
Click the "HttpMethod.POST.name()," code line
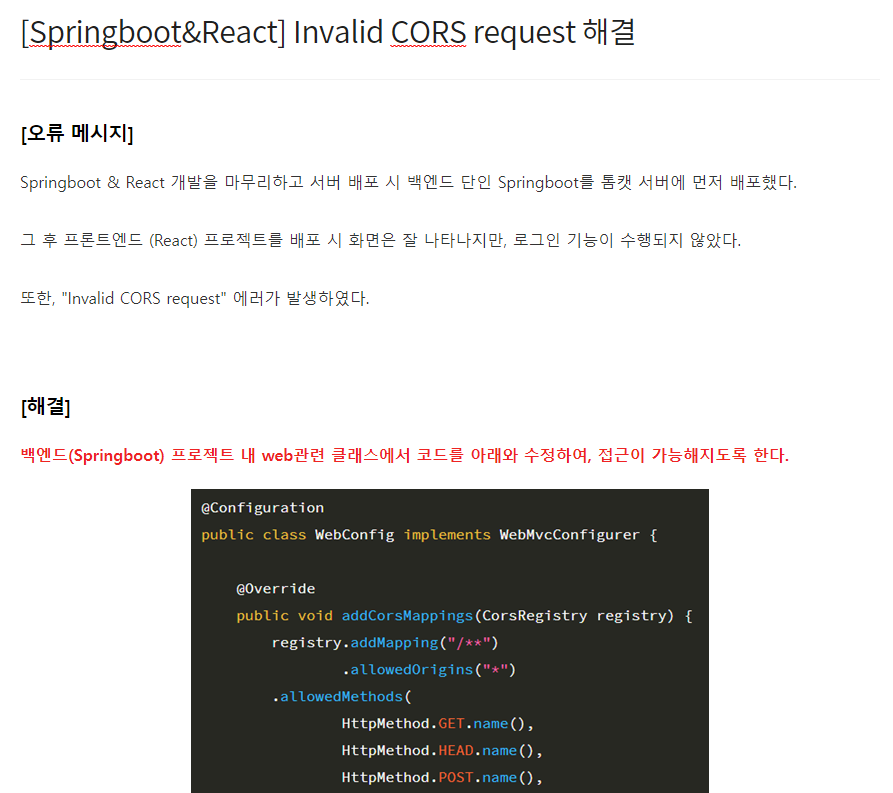442,778
